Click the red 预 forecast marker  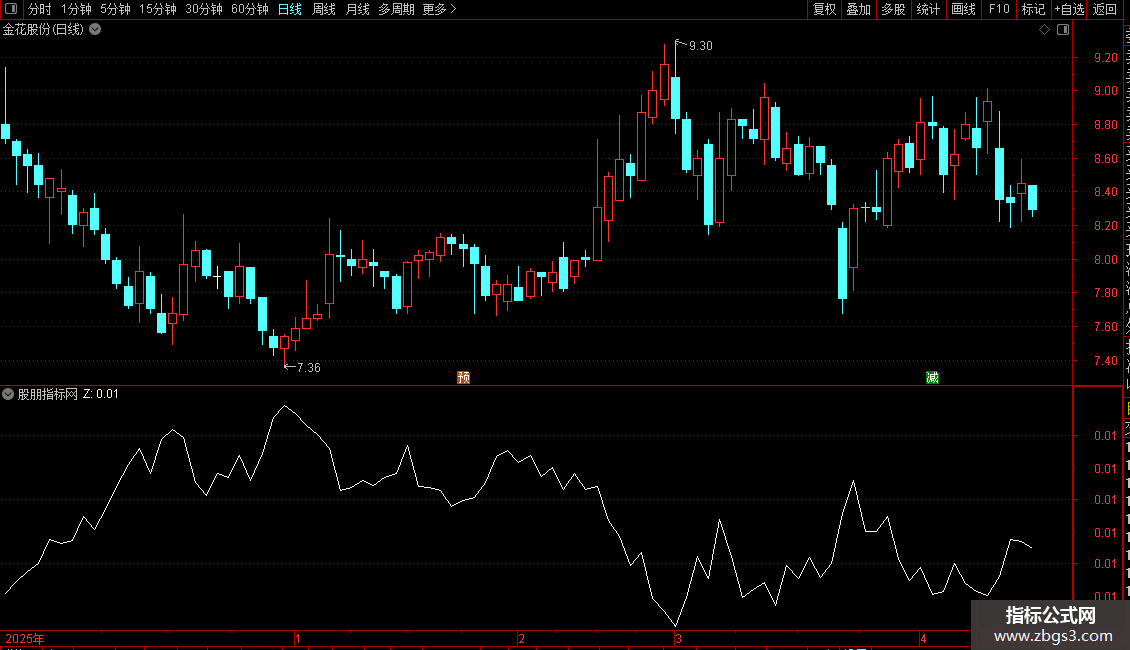point(463,378)
